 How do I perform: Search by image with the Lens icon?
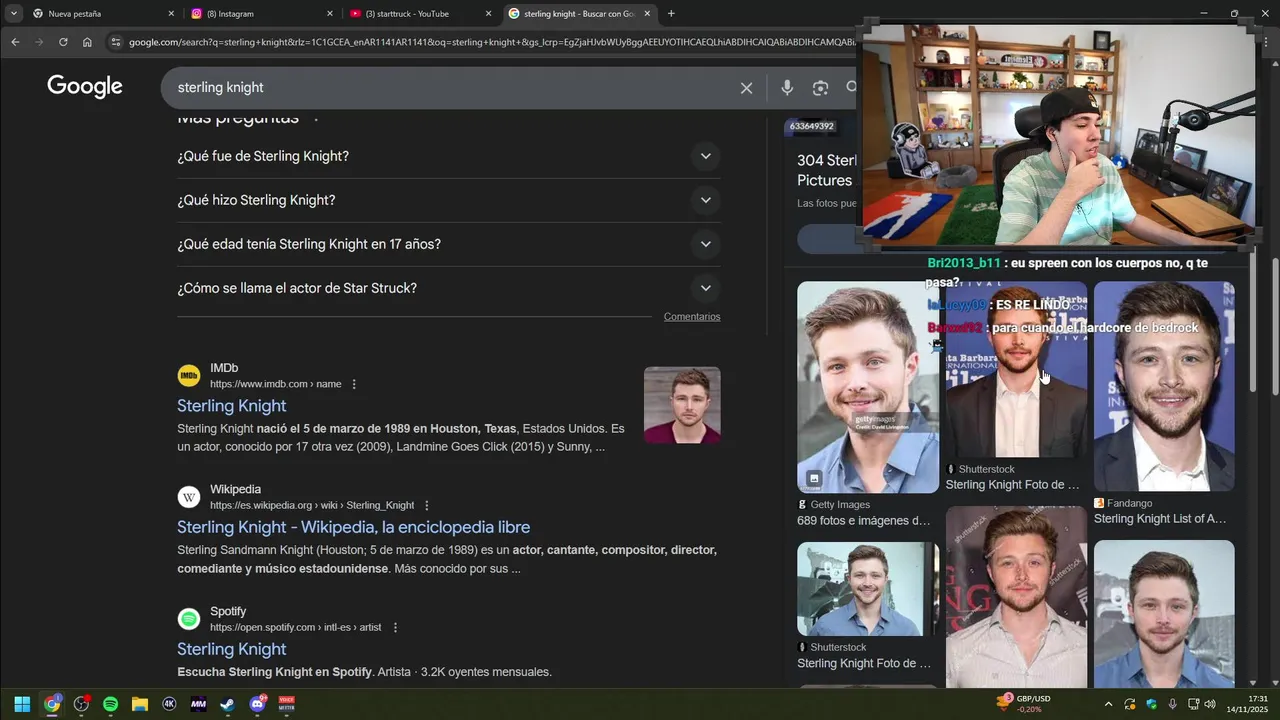[x=820, y=88]
